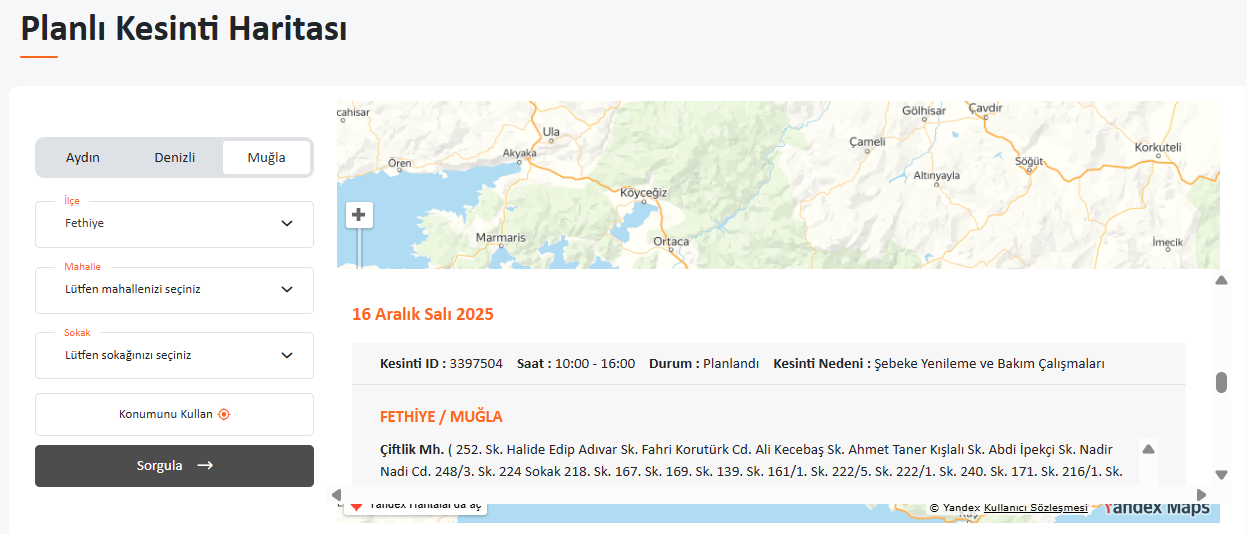This screenshot has width=1247, height=534.
Task: Open the Mahalle neighborhood dropdown
Action: tap(174, 290)
